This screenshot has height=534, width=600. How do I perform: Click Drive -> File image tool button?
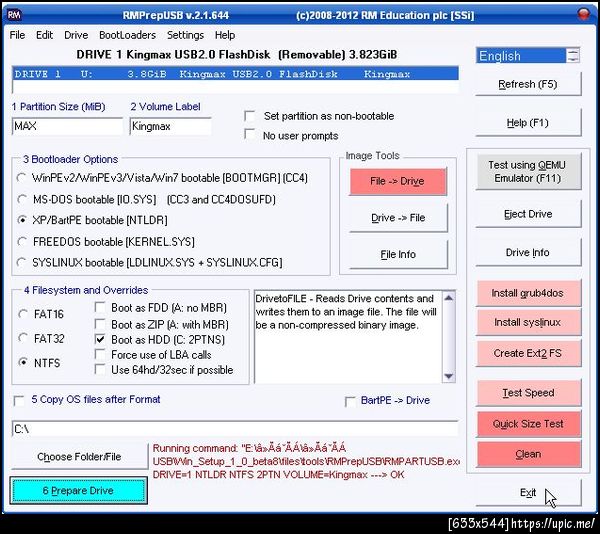398,218
